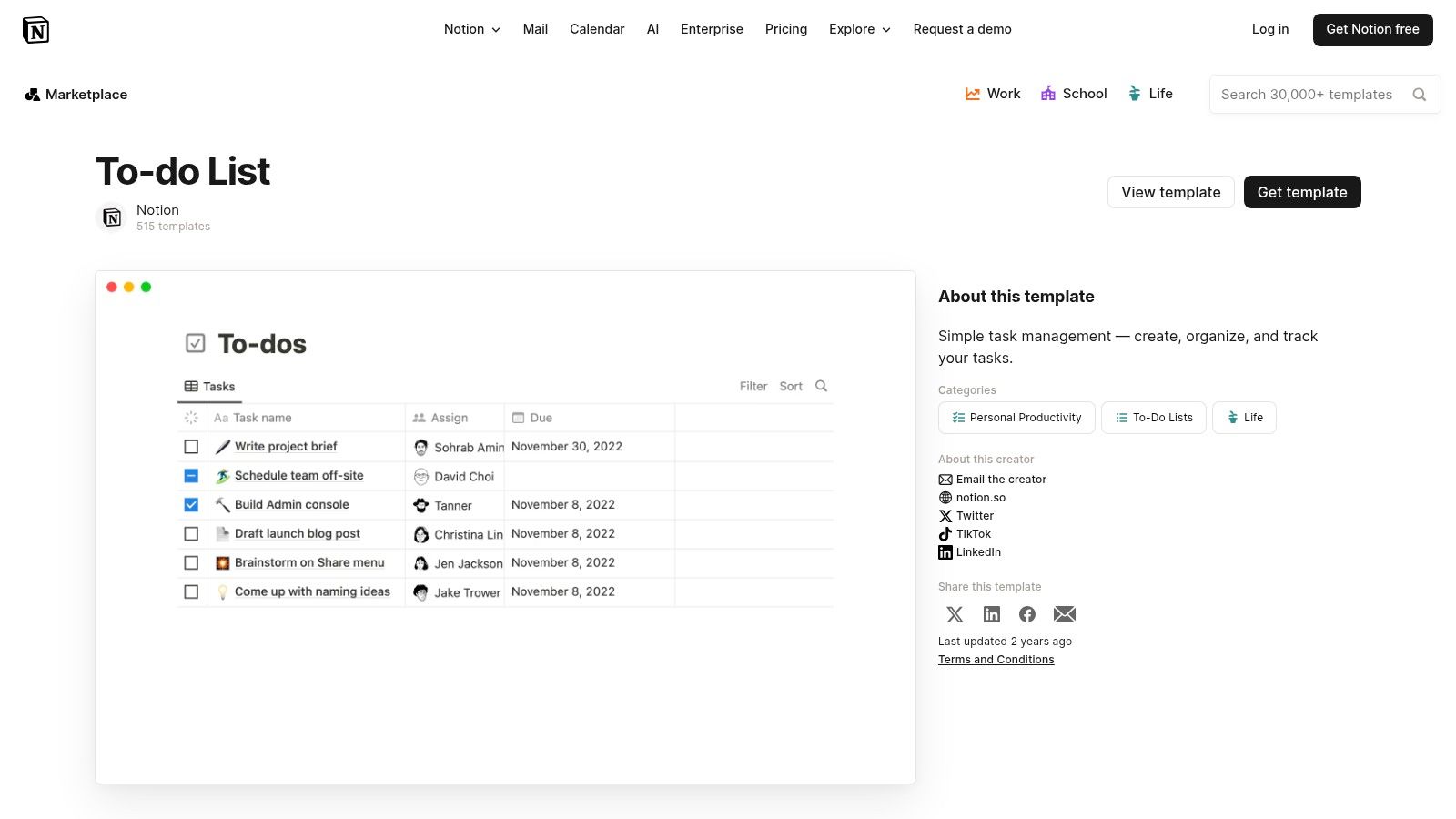Click the Assign column people icon
1456x819 pixels.
point(420,418)
